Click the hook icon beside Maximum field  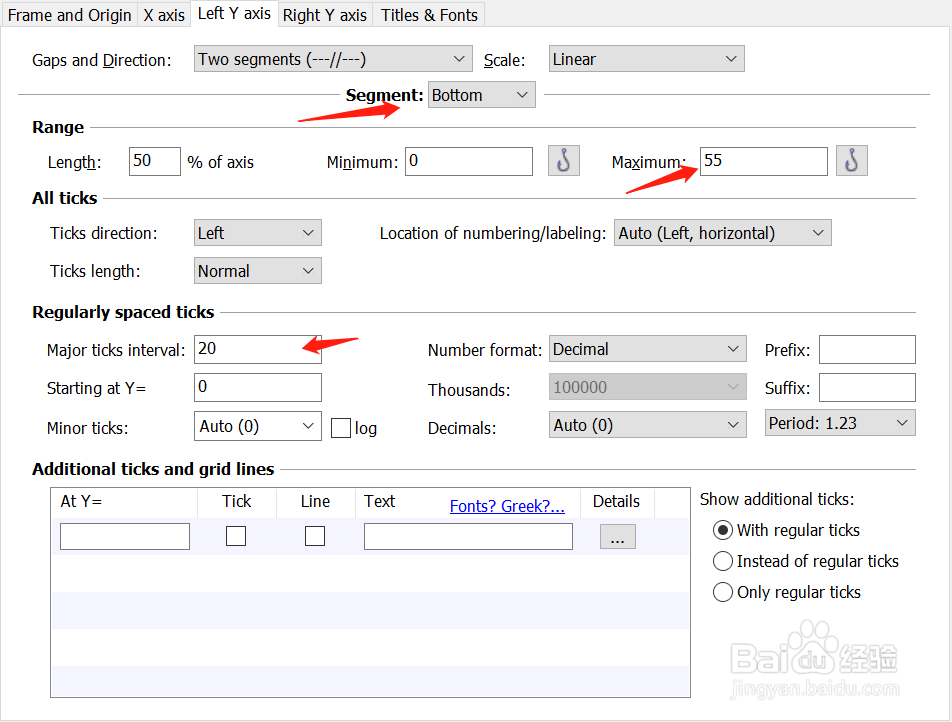(851, 161)
